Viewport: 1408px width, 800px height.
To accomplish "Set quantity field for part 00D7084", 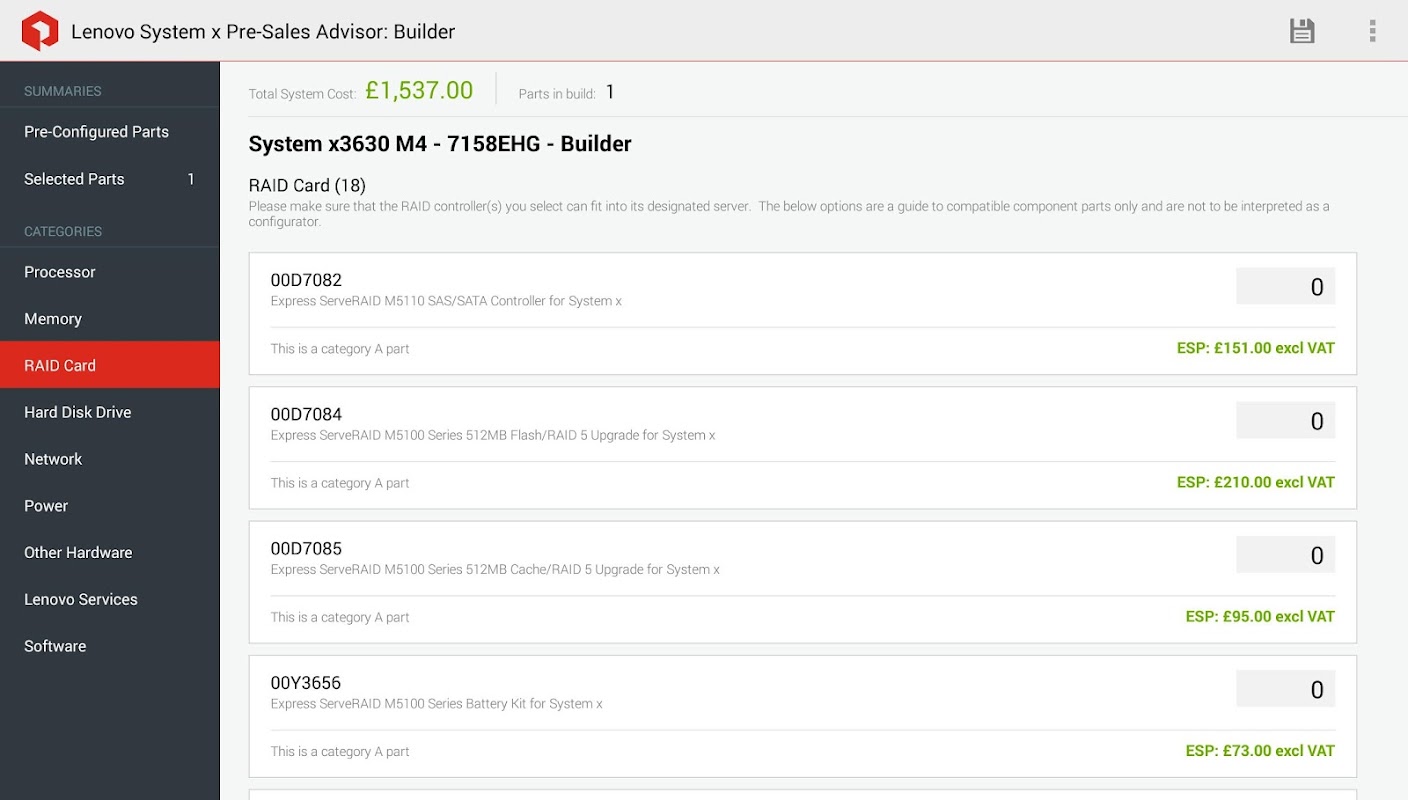I will click(x=1286, y=421).
